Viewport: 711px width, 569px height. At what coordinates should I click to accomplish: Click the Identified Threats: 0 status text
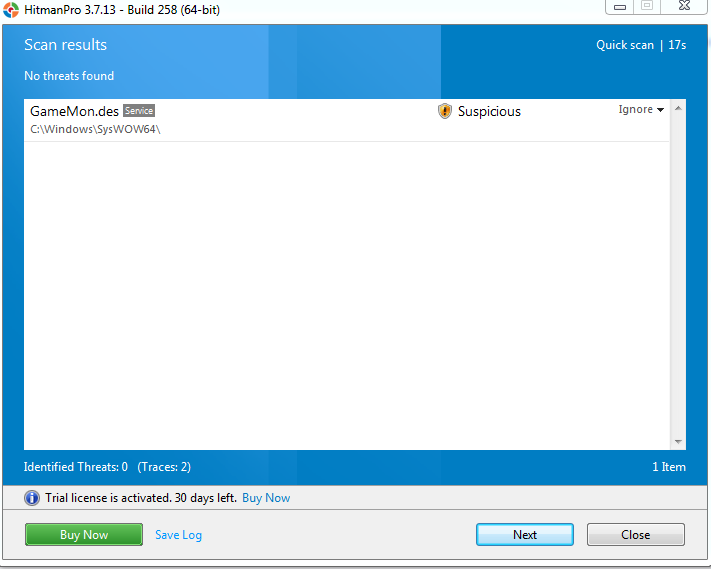point(76,467)
